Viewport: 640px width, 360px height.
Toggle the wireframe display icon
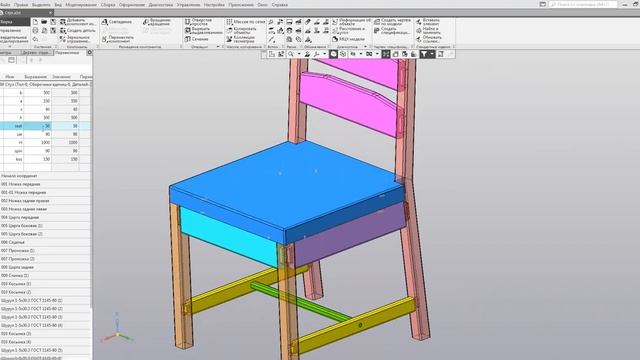tap(343, 54)
